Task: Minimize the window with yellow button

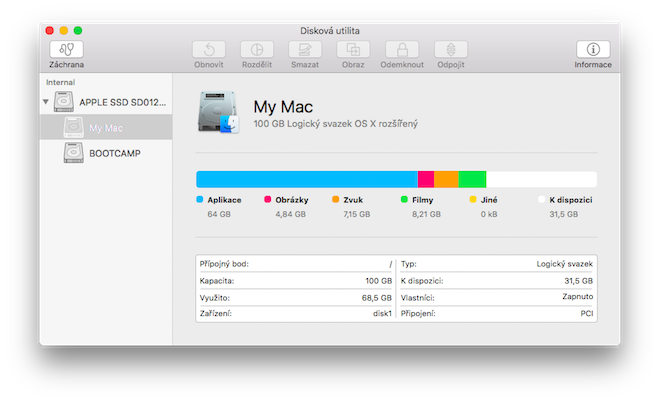Action: tap(64, 30)
